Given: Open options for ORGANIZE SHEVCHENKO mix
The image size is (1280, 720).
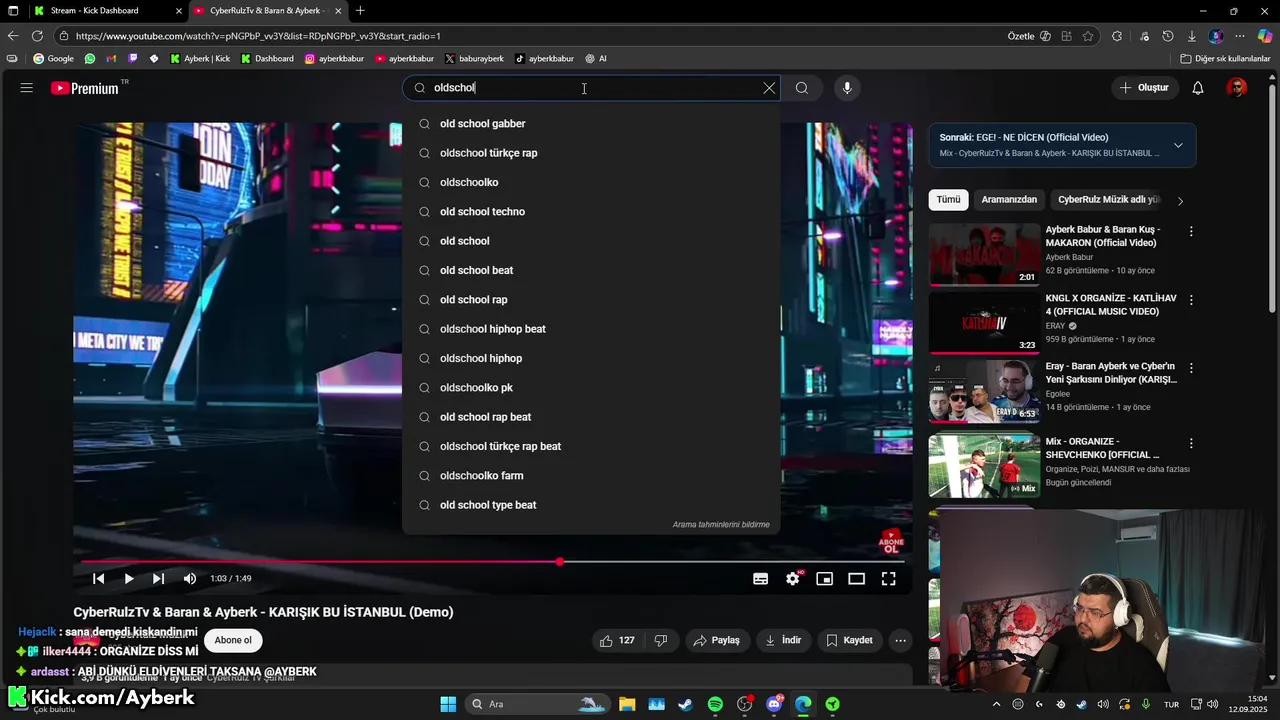Looking at the screenshot, I should tap(1191, 443).
